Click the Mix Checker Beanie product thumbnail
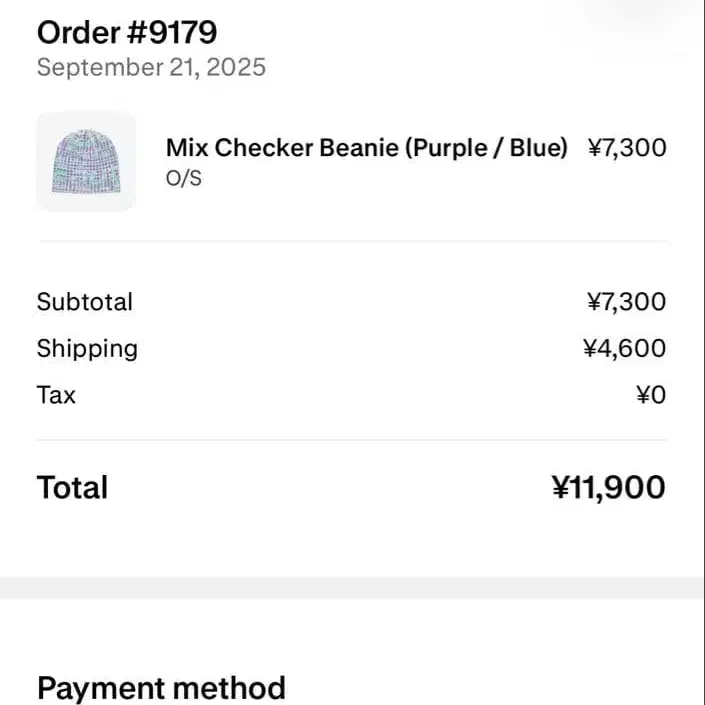 tap(86, 161)
